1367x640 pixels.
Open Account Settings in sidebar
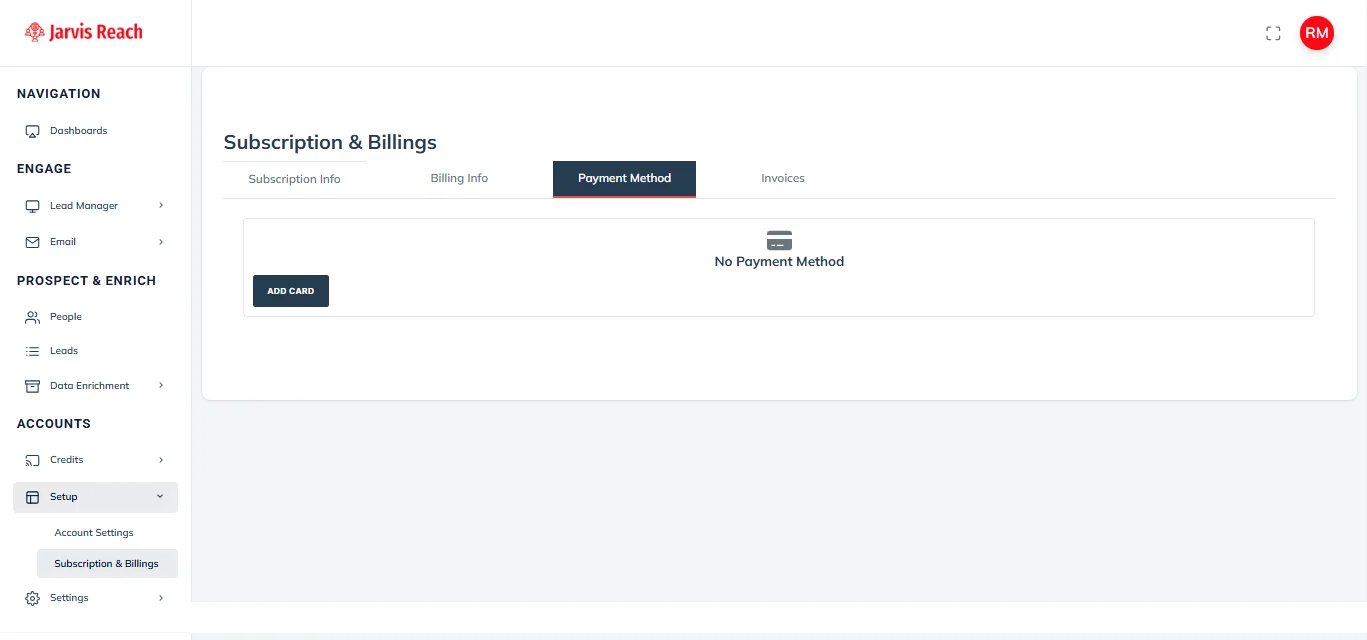tap(94, 533)
